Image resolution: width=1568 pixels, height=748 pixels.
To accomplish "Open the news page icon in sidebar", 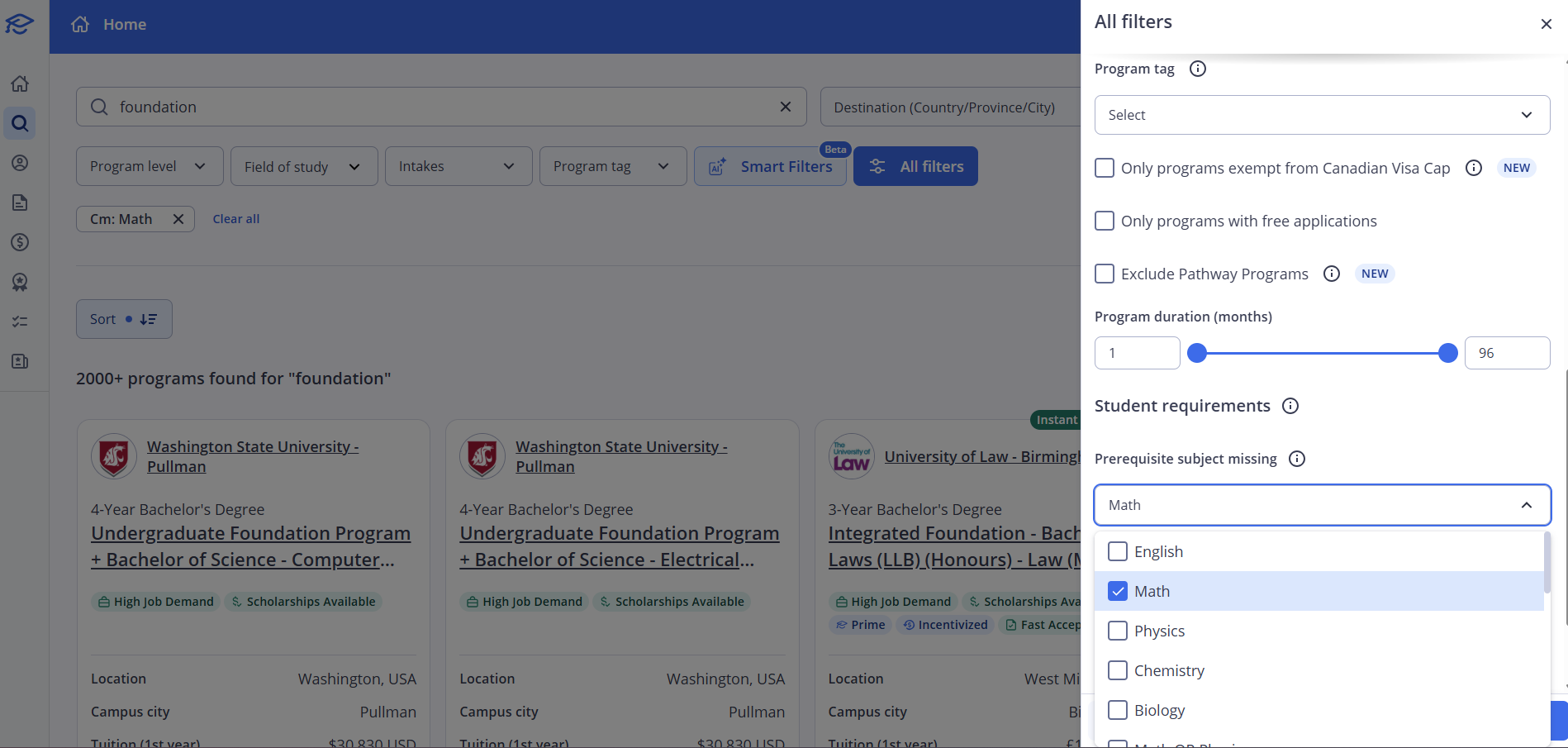I will coord(20,361).
